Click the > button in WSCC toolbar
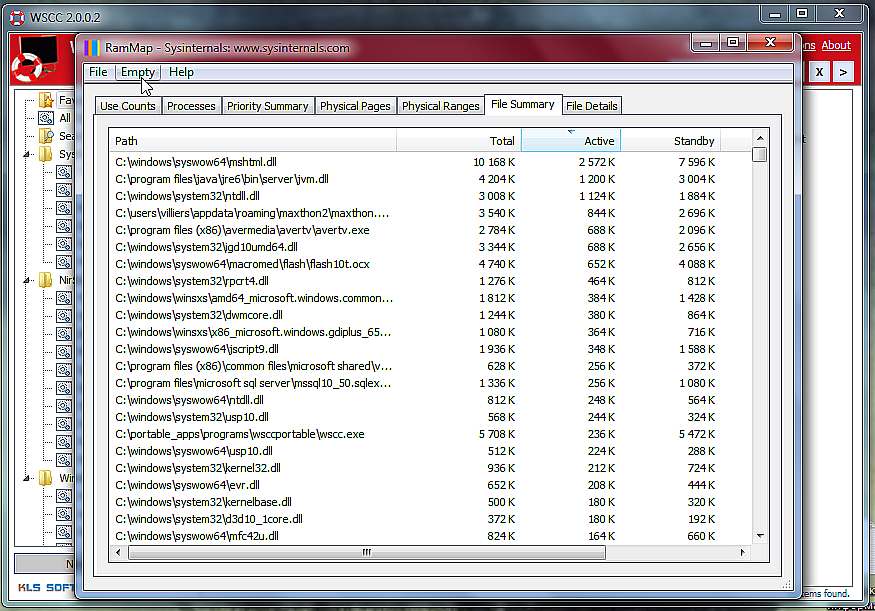The width and height of the screenshot is (875, 611). [x=843, y=72]
